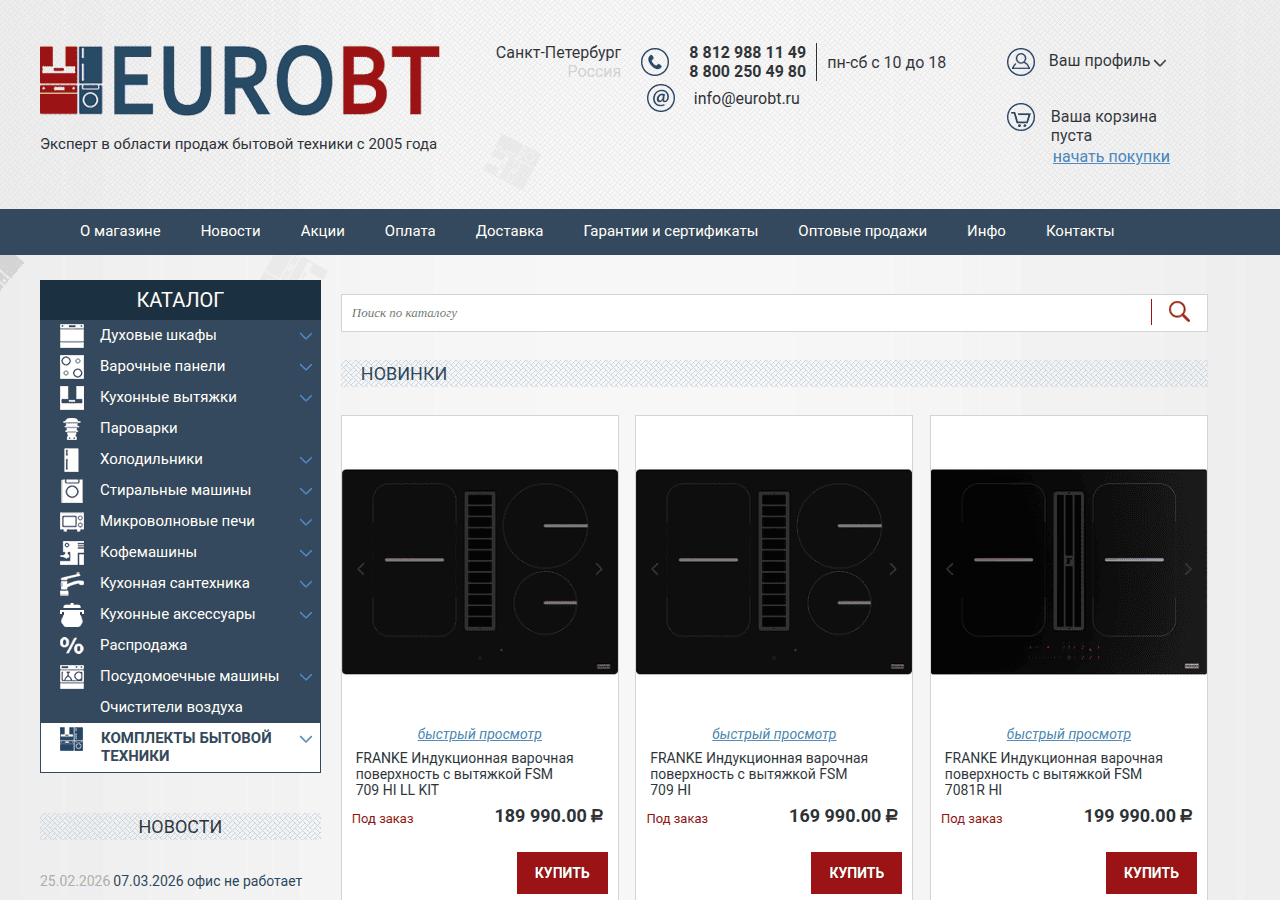Click the email @ icon
Screen dimensions: 1280x900
coord(661,98)
